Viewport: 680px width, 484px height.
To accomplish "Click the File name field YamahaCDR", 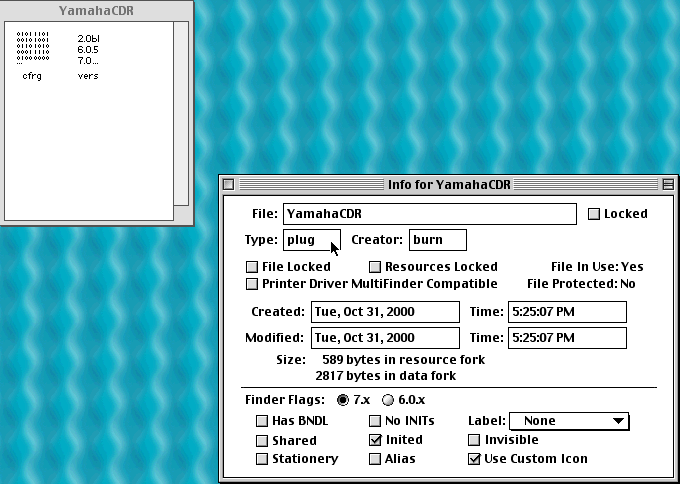I will [x=430, y=214].
